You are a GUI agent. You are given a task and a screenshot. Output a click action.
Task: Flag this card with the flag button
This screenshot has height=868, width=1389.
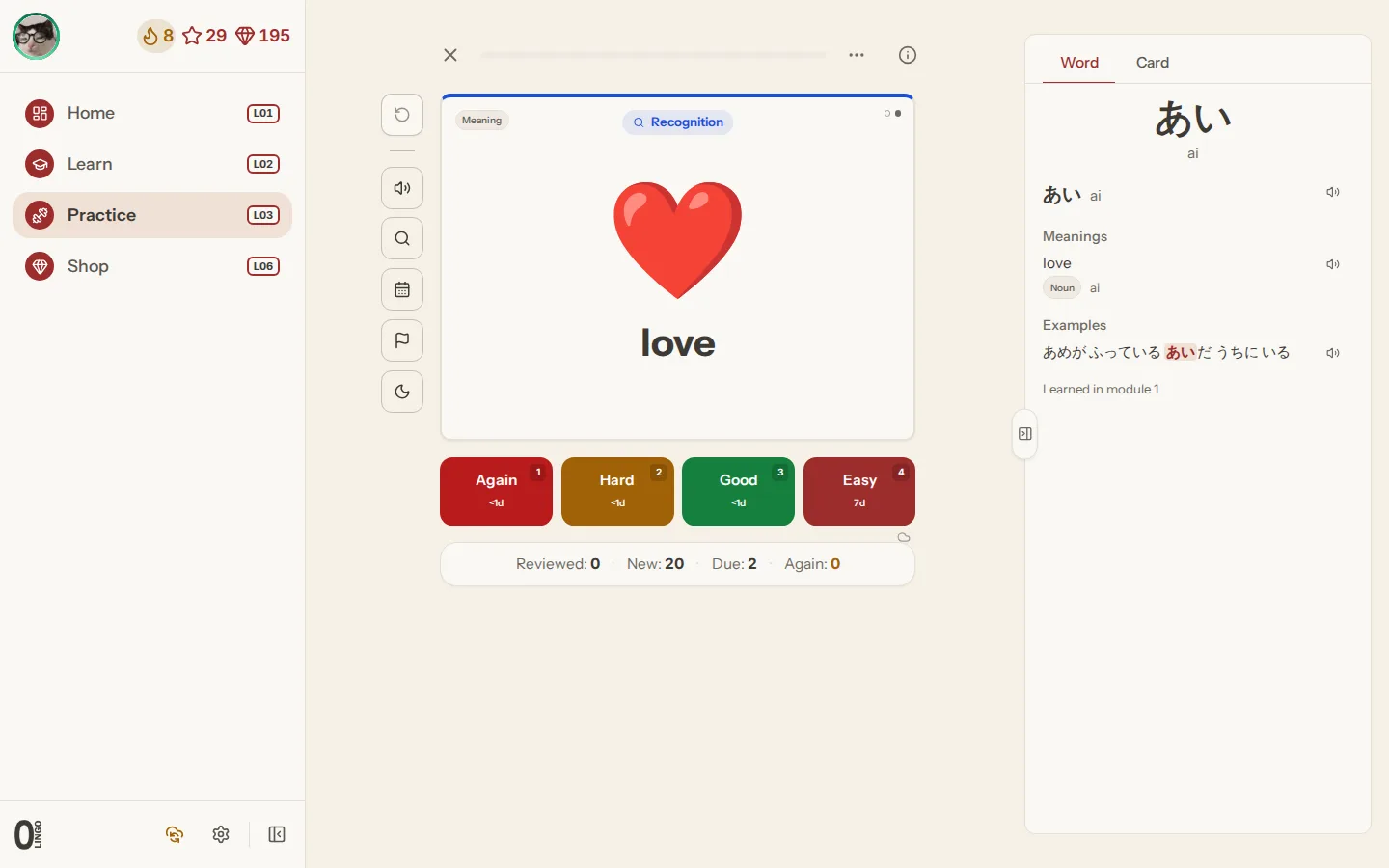coord(402,340)
